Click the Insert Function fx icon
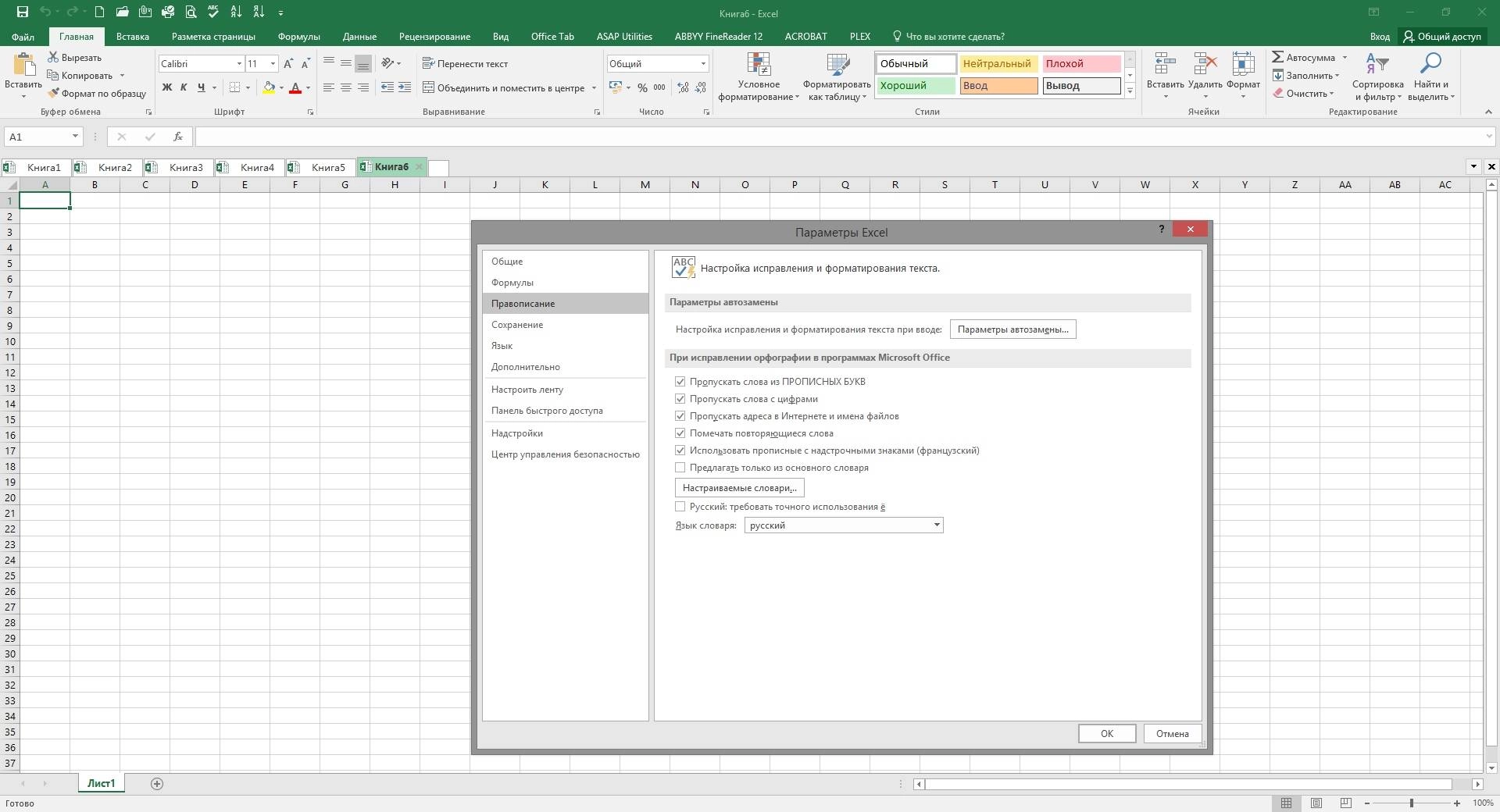Screen dimensions: 1500x812 click(178, 136)
